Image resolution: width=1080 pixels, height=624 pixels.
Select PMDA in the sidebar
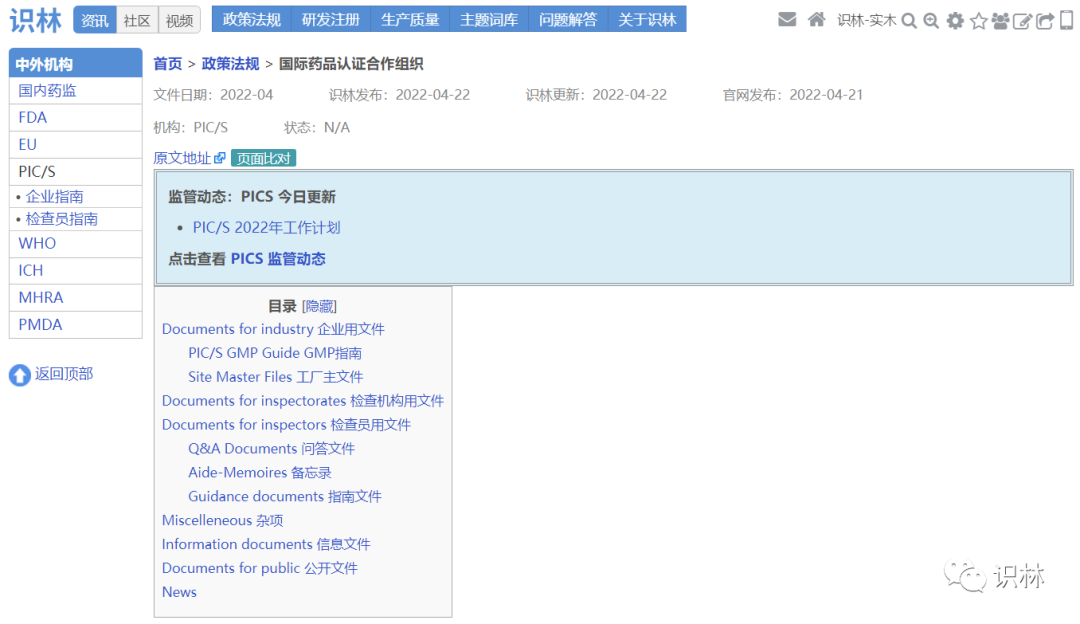[76, 324]
